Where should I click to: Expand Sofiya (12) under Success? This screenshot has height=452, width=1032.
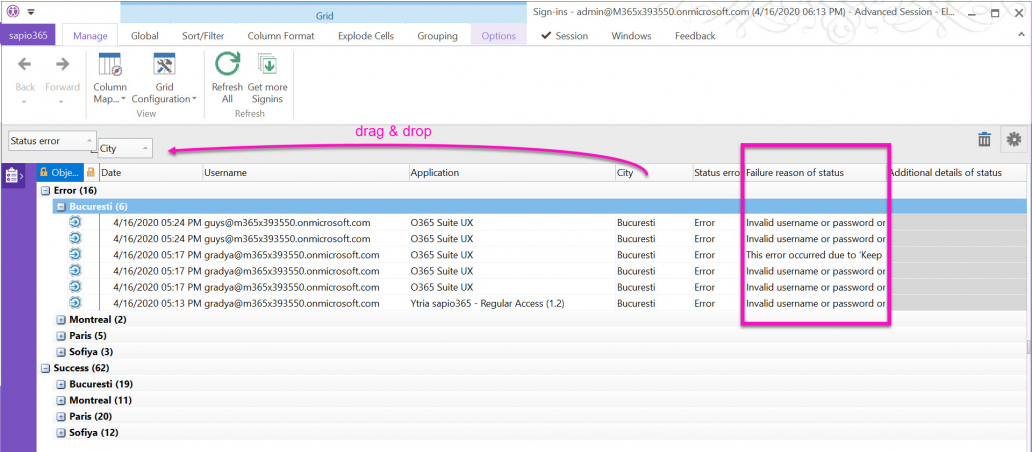pyautogui.click(x=62, y=433)
